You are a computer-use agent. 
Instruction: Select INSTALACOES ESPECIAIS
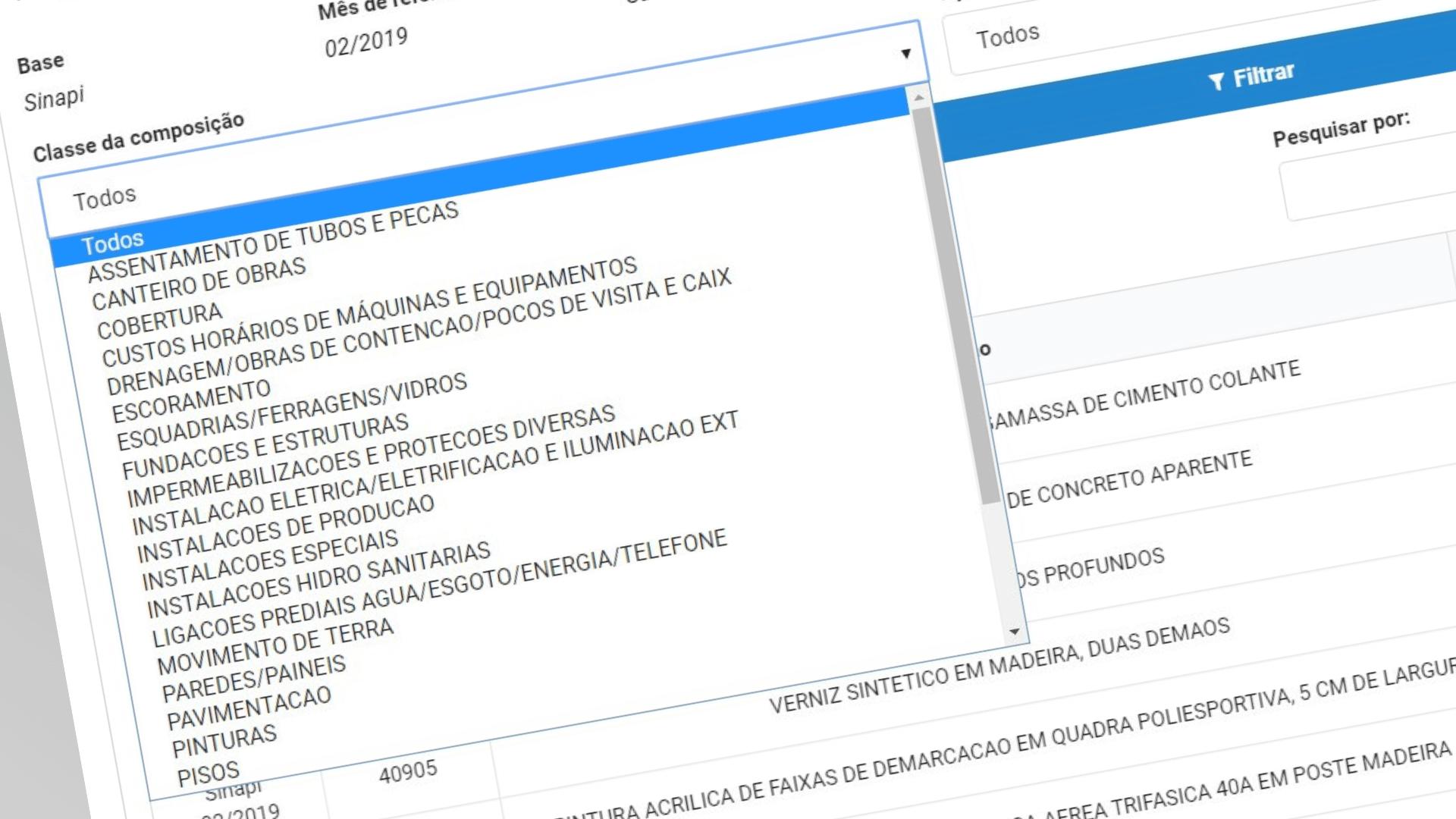[269, 560]
